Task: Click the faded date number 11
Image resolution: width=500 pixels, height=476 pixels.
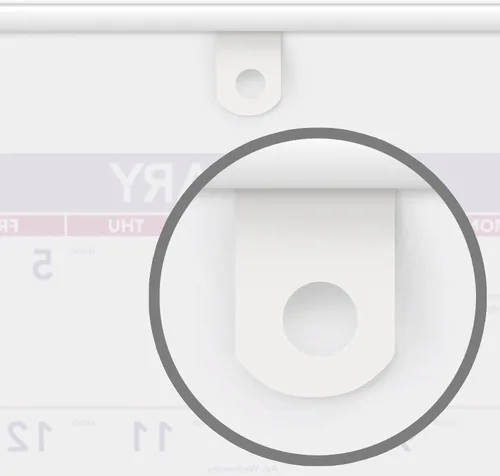Action: point(152,436)
